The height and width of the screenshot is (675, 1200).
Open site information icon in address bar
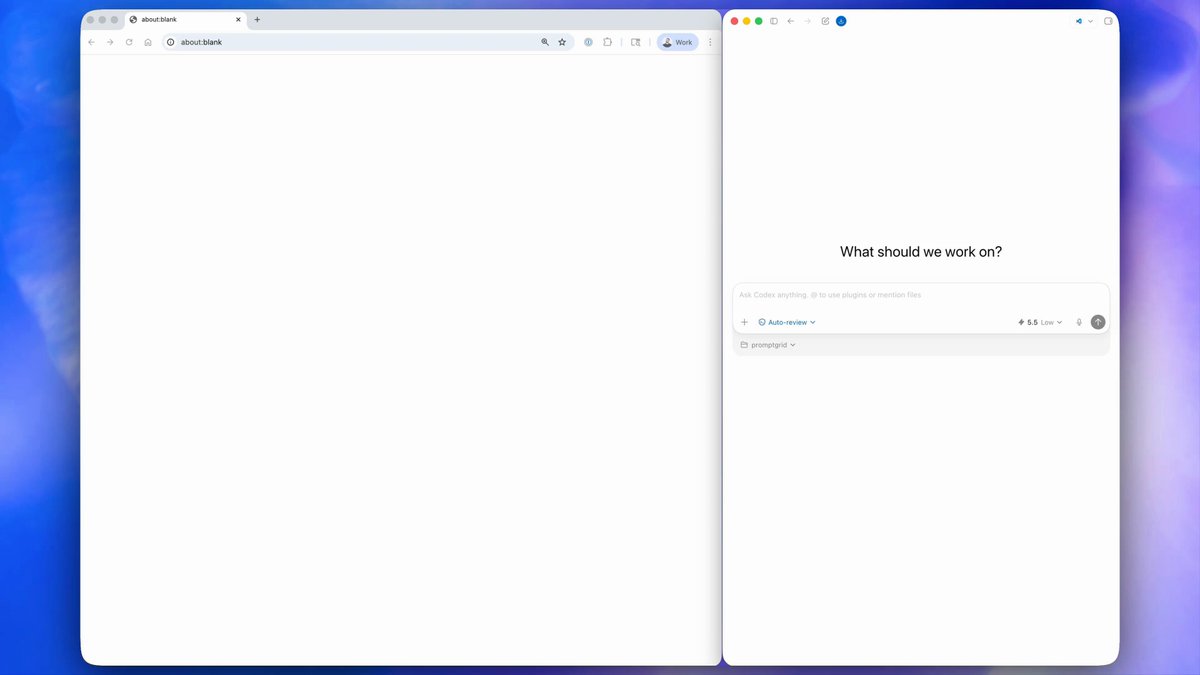pos(170,42)
